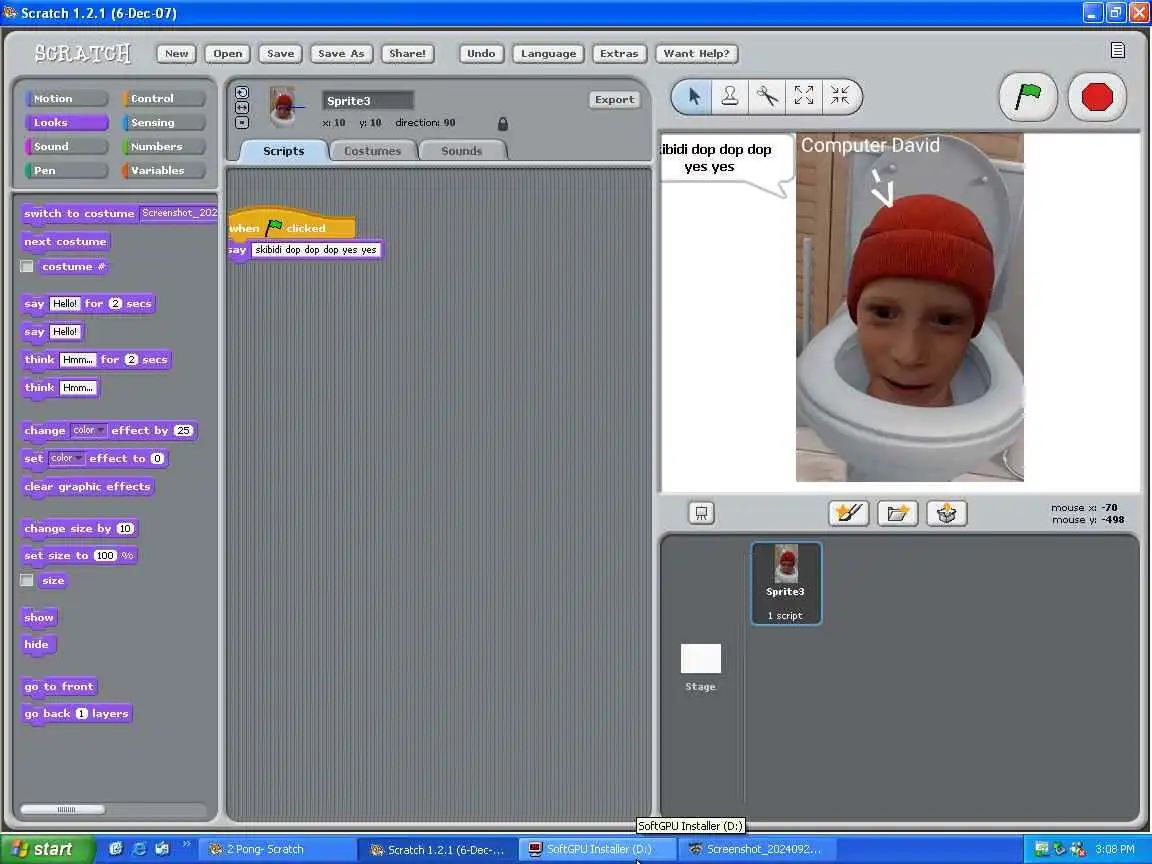Enable the size stage monitor checkbox

27,580
